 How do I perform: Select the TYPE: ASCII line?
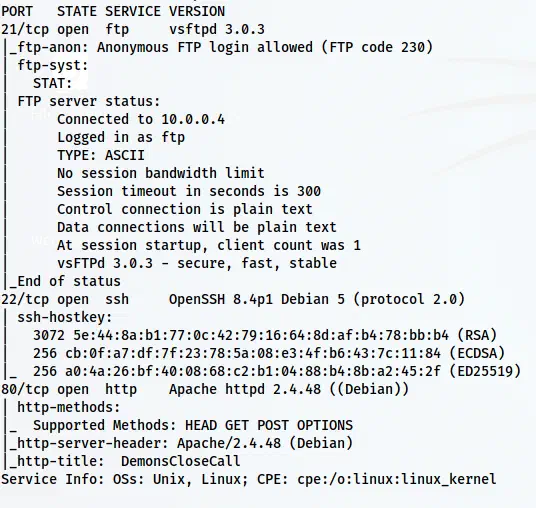tap(101, 155)
